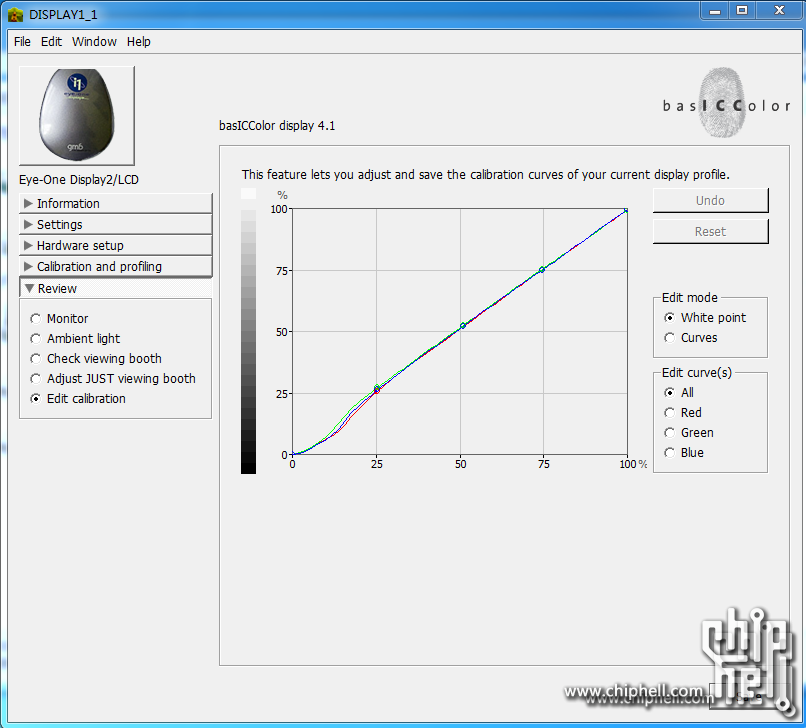Collapse the Review section
The height and width of the screenshot is (728, 806).
(x=116, y=288)
